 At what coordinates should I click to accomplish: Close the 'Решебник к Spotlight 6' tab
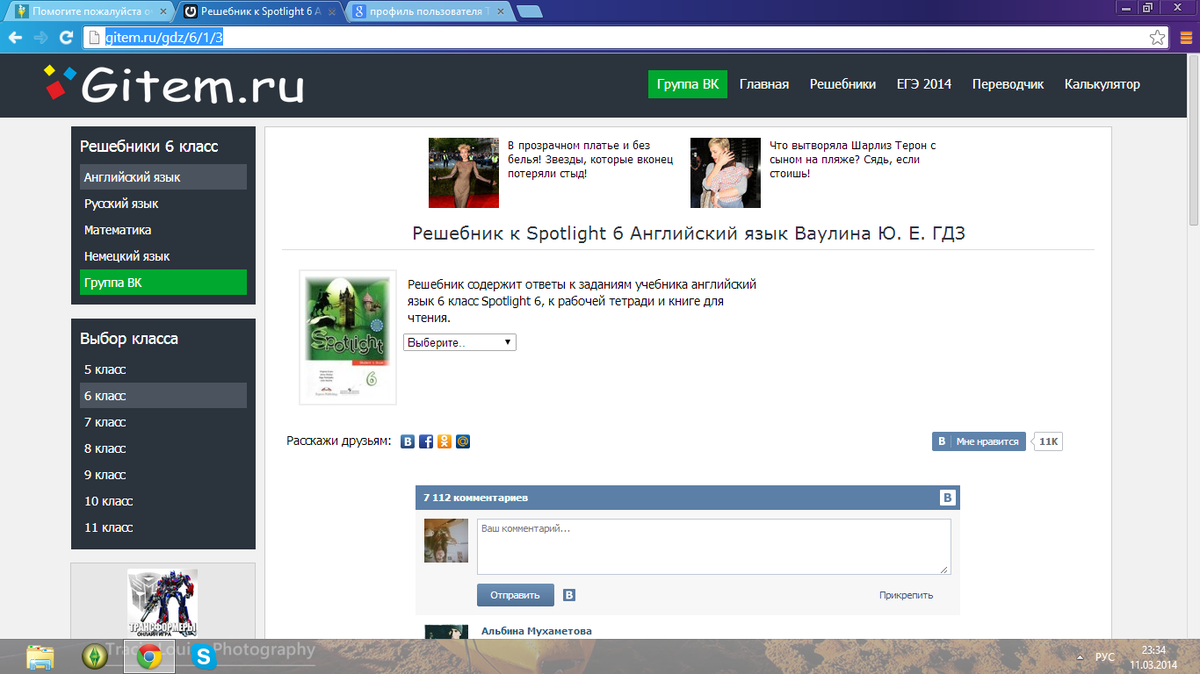(333, 12)
